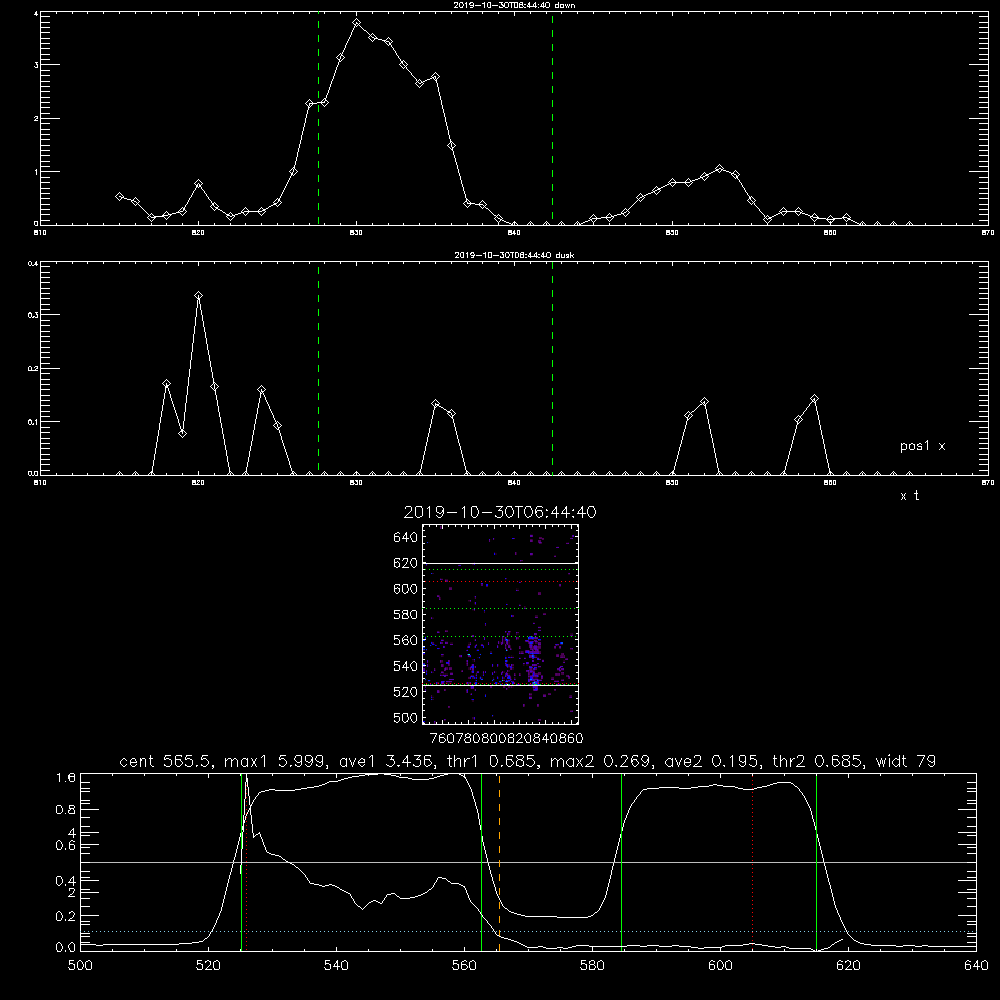
Task: Click the green vertical line at 615 in bottom plot
Action: click(816, 862)
